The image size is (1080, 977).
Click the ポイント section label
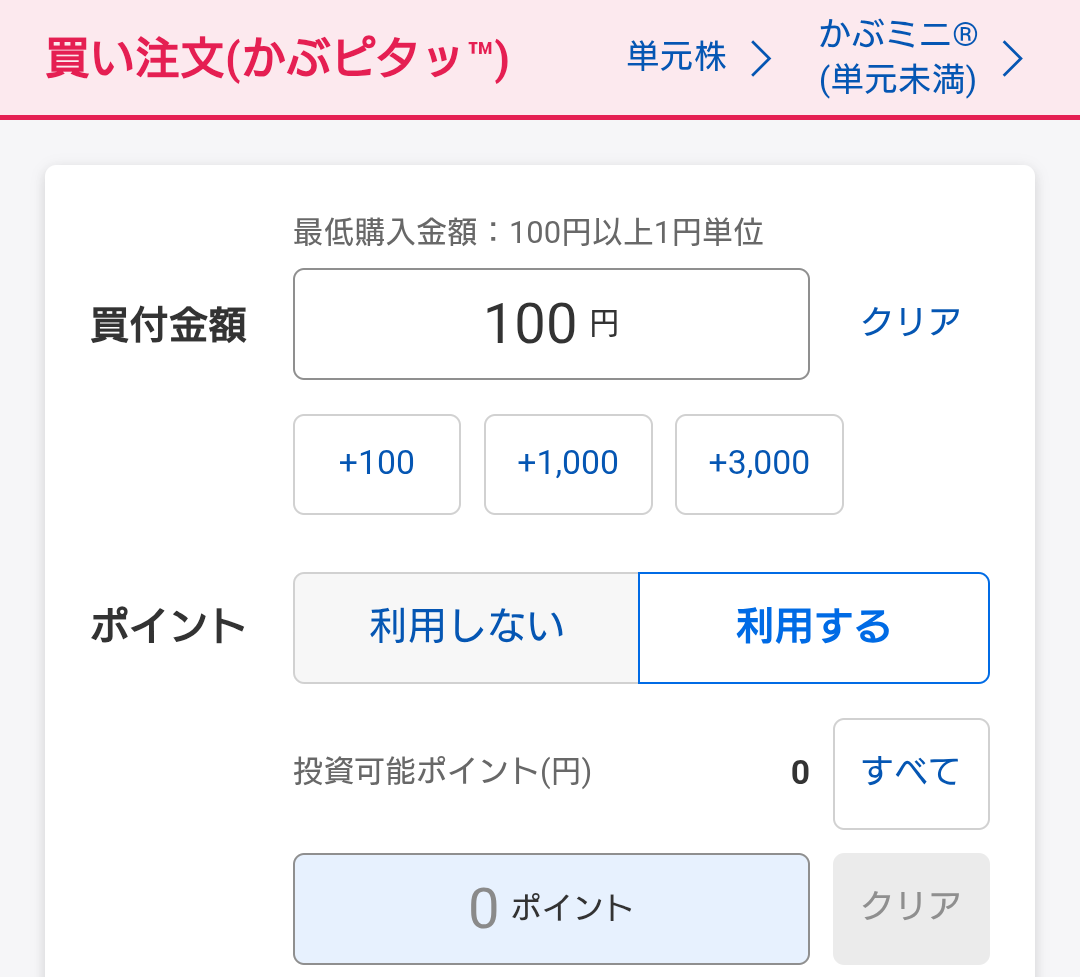(168, 626)
